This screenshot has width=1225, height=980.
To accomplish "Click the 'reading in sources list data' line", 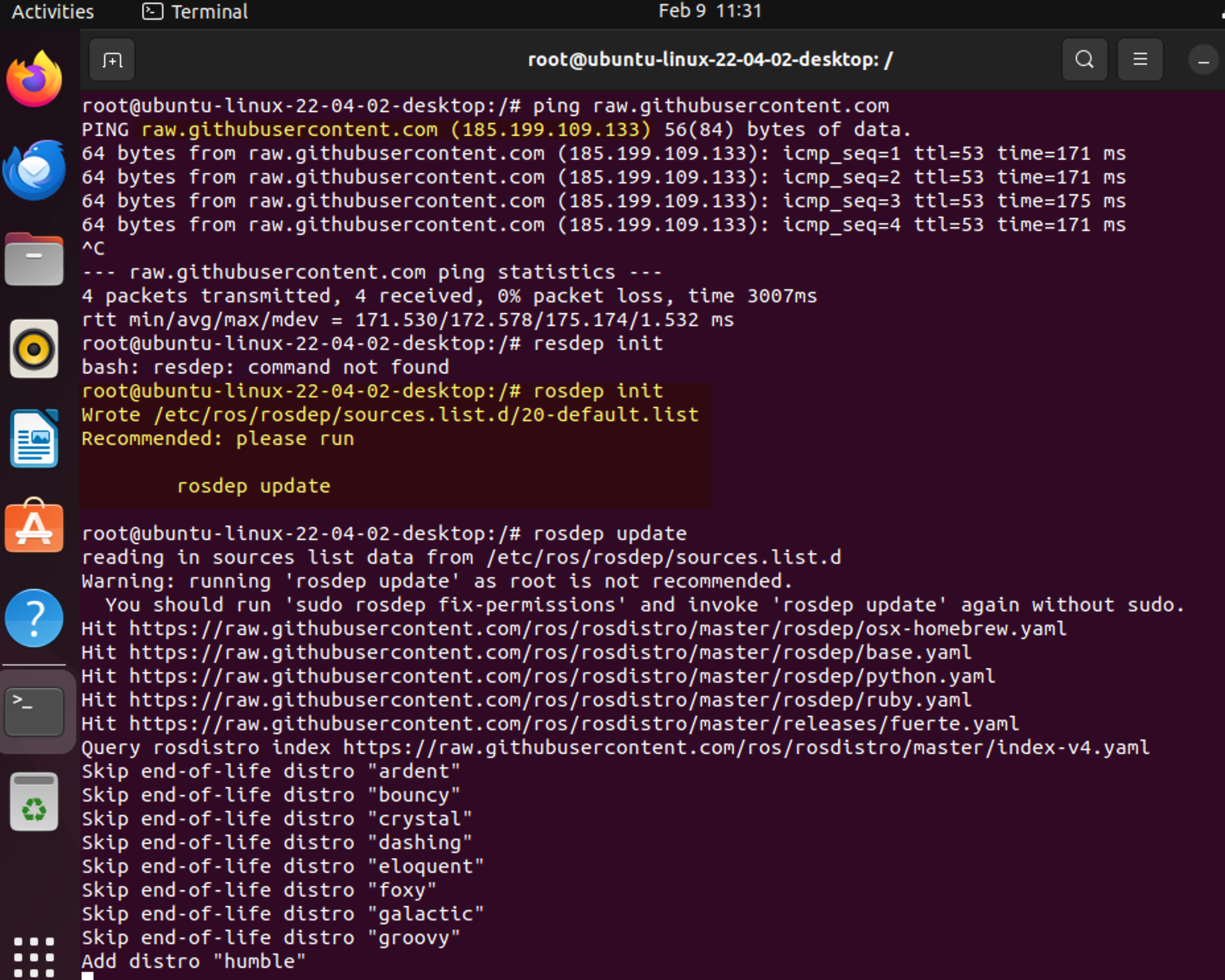I will pos(461,557).
